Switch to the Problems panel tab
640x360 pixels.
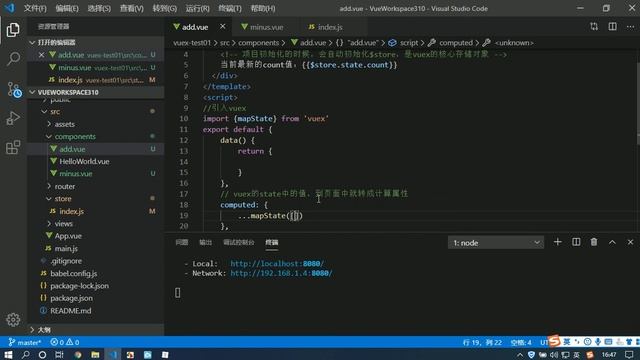click(x=182, y=242)
